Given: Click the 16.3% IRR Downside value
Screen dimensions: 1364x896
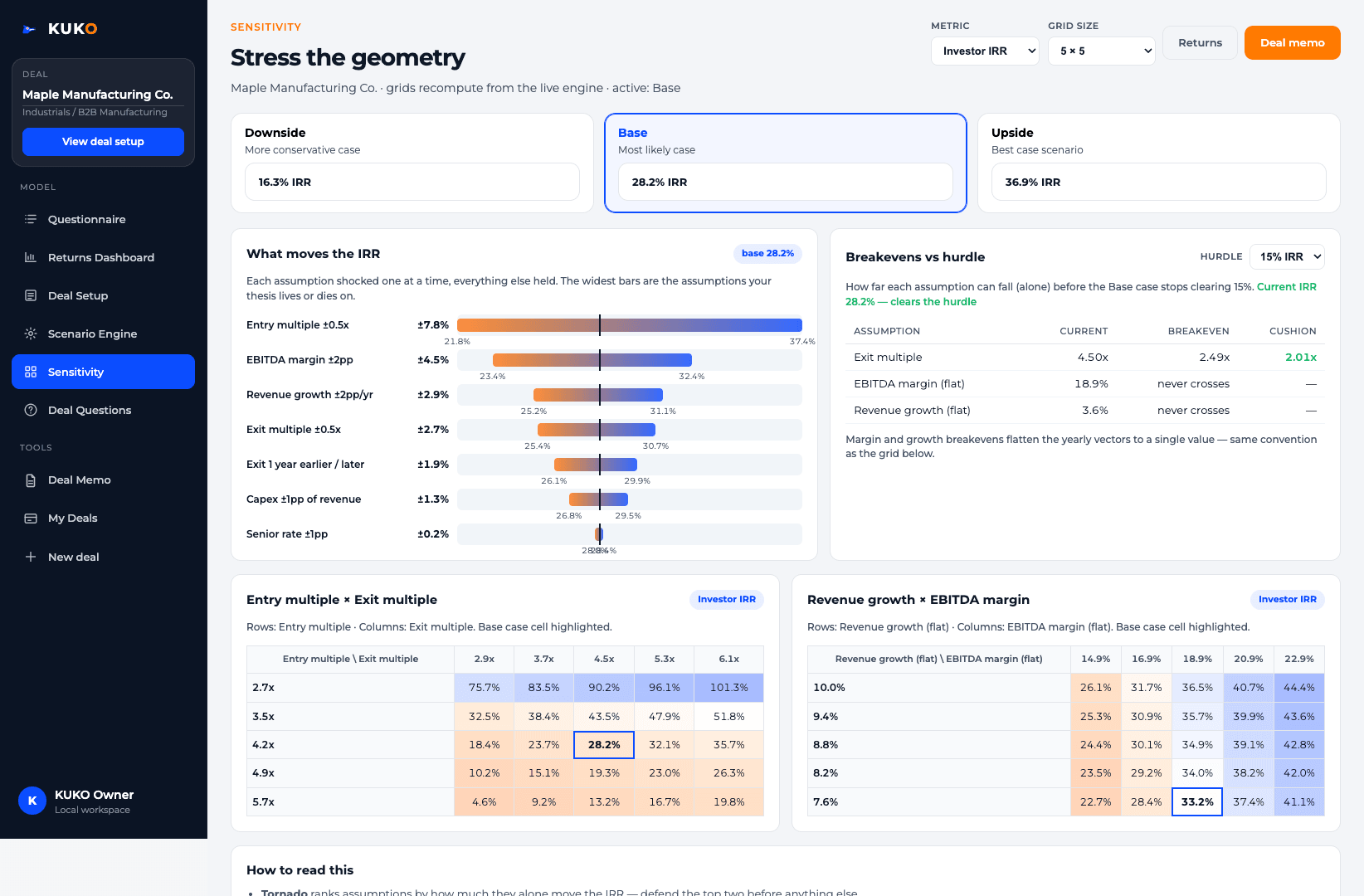Looking at the screenshot, I should click(285, 182).
